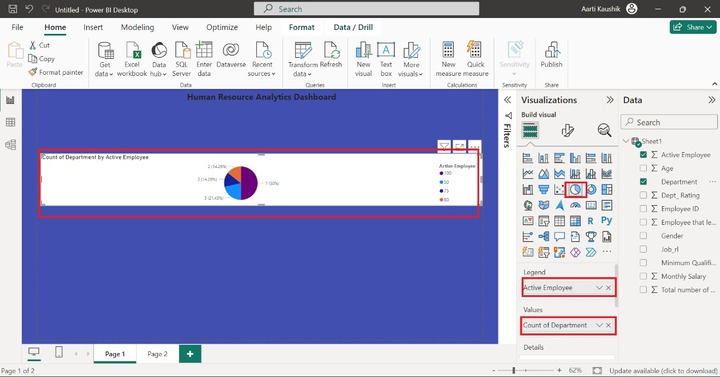720x377 pixels.
Task: Click in the Data pane Search field
Action: [x=669, y=122]
